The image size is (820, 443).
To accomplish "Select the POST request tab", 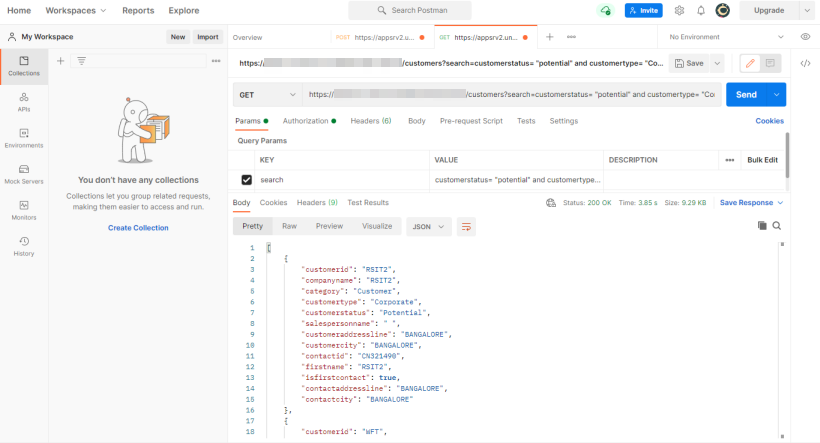I will click(380, 37).
